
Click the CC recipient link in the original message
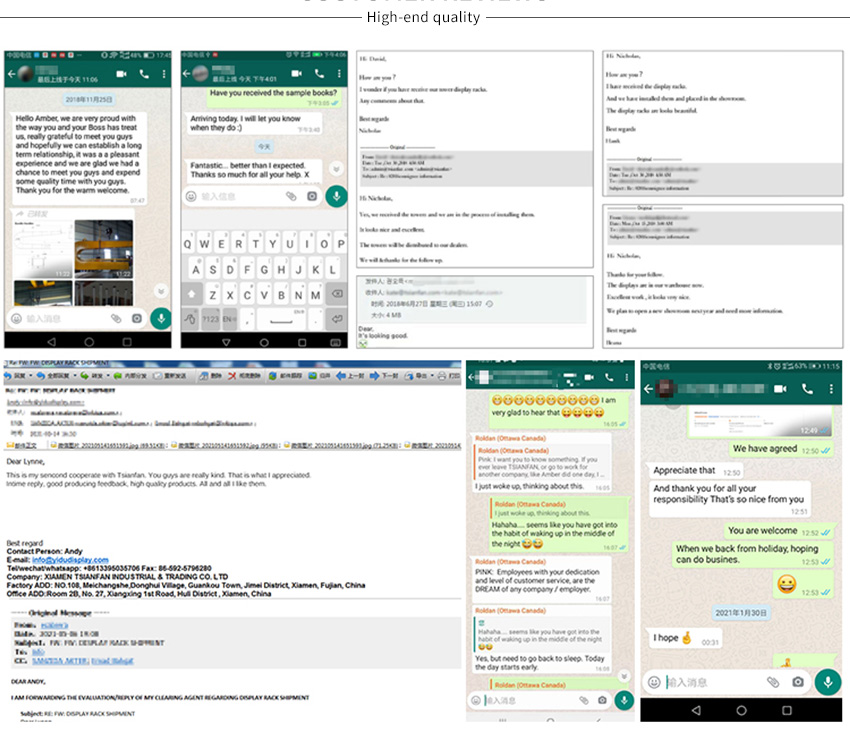pos(83,661)
